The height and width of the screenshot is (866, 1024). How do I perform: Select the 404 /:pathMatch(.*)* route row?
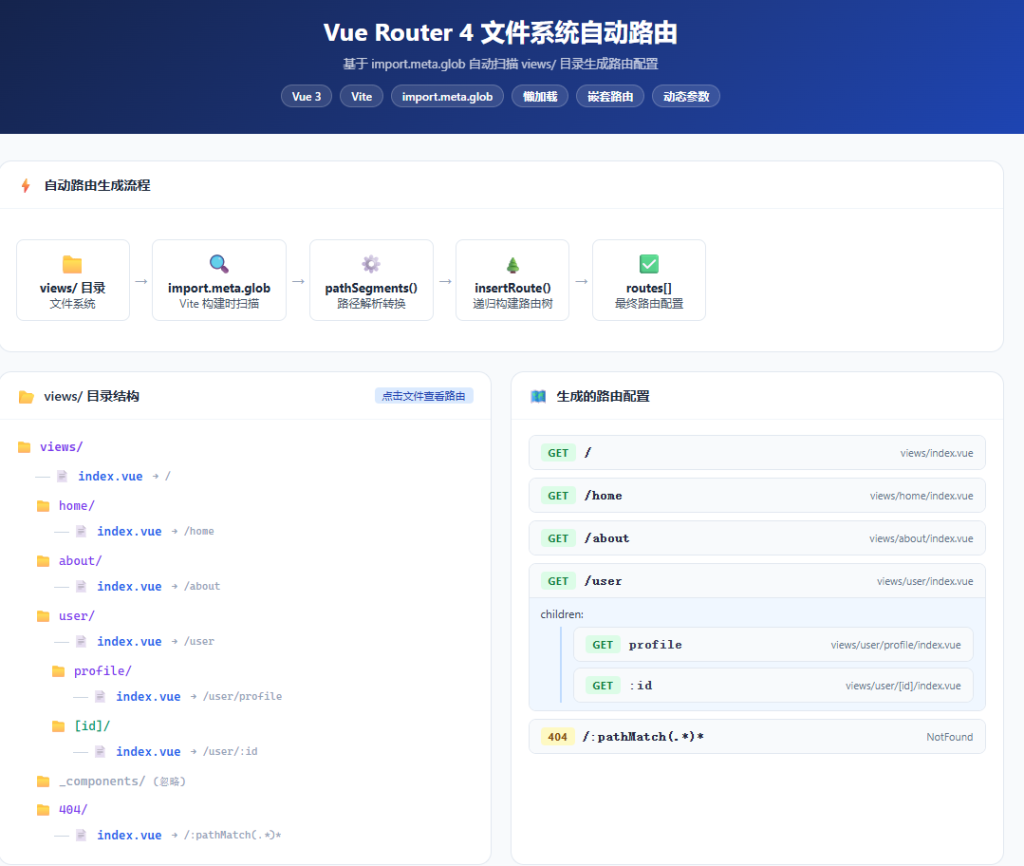tap(757, 737)
